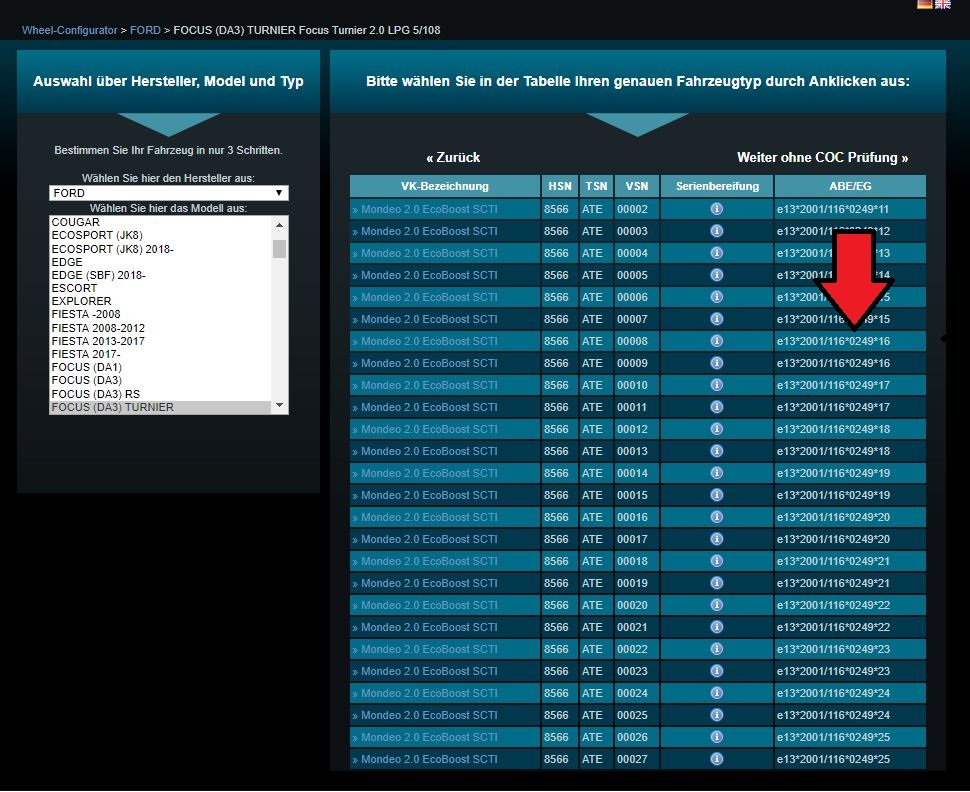Viewport: 970px width, 792px height.
Task: Click Serienbereifung info icon for VSN 00022
Action: (x=716, y=649)
